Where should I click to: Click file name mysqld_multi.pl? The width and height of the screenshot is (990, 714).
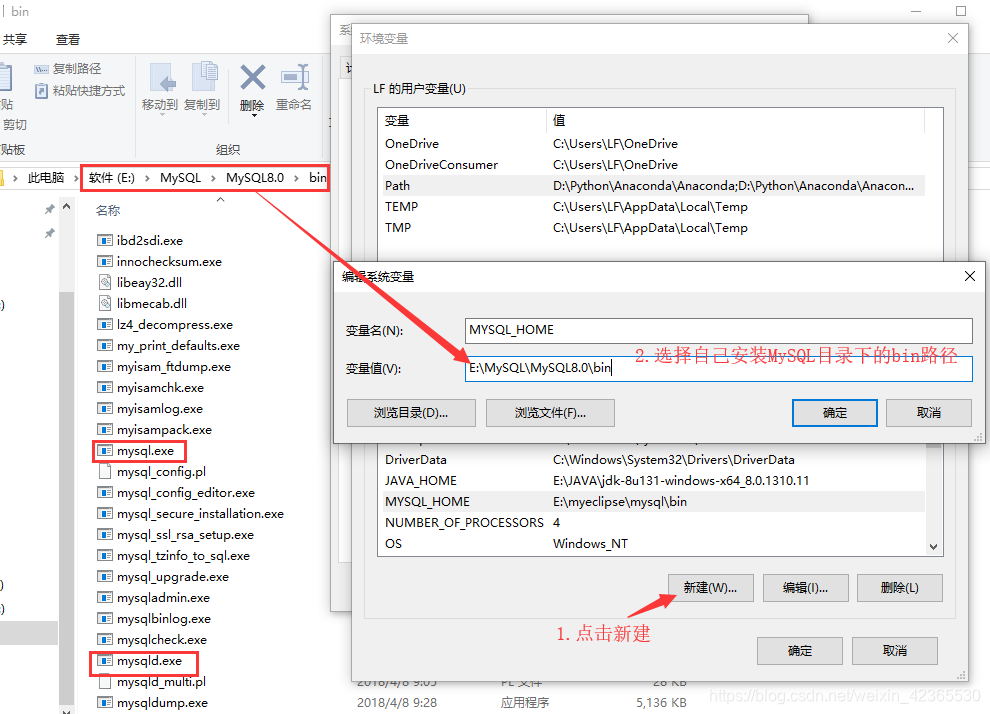pos(161,682)
